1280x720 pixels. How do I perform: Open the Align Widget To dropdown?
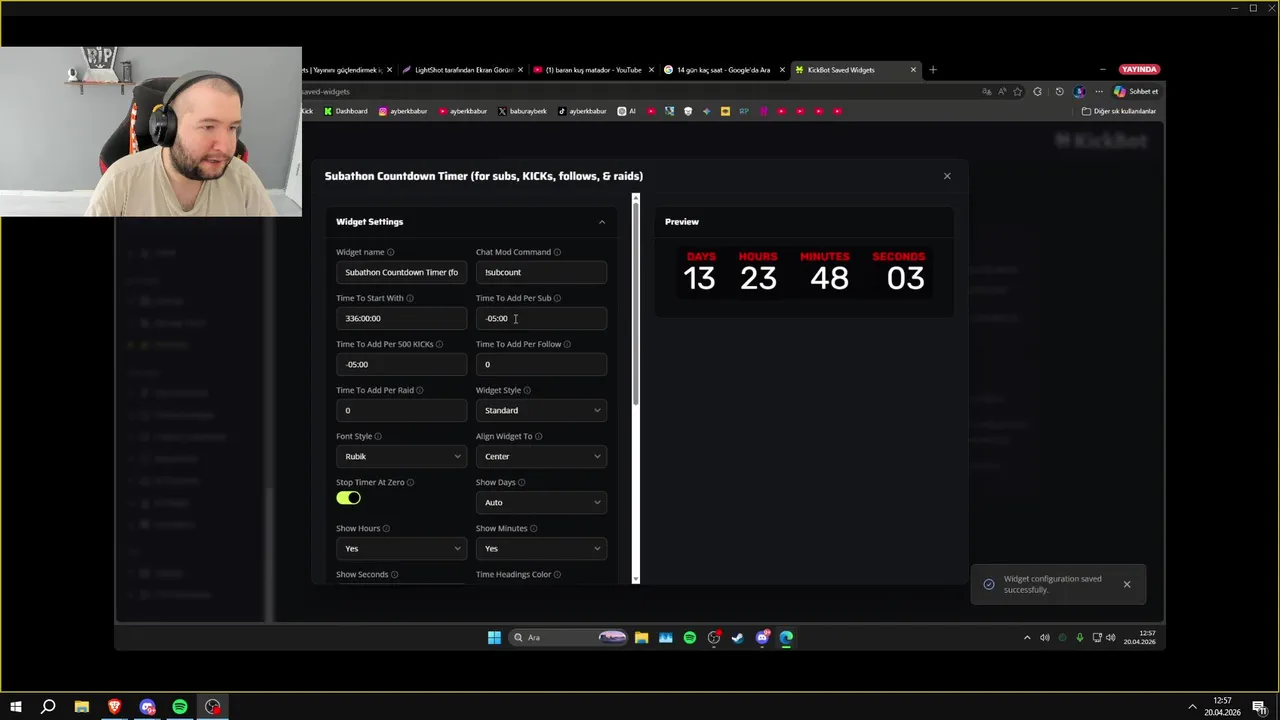tap(541, 456)
